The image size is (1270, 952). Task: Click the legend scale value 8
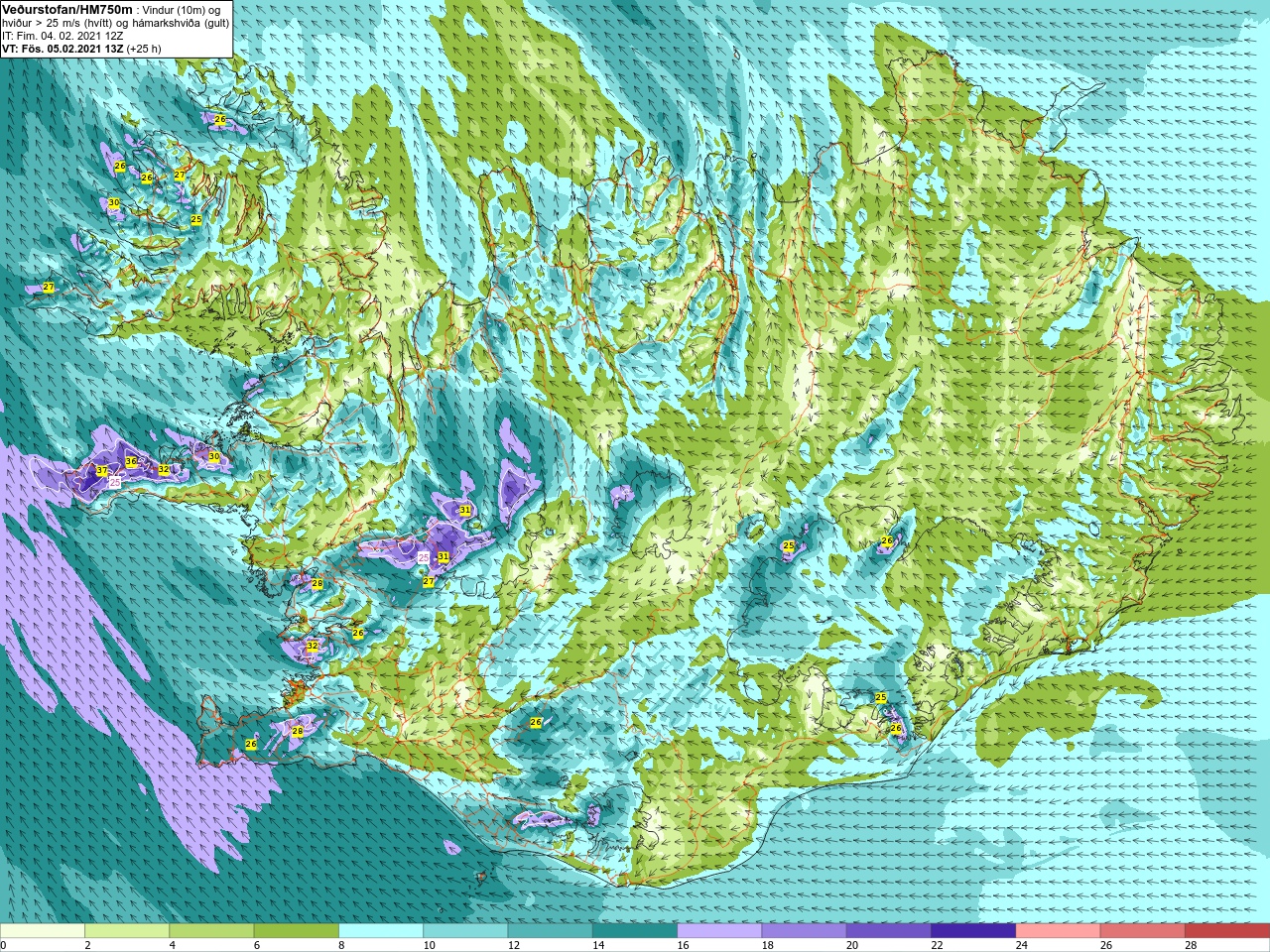[342, 945]
